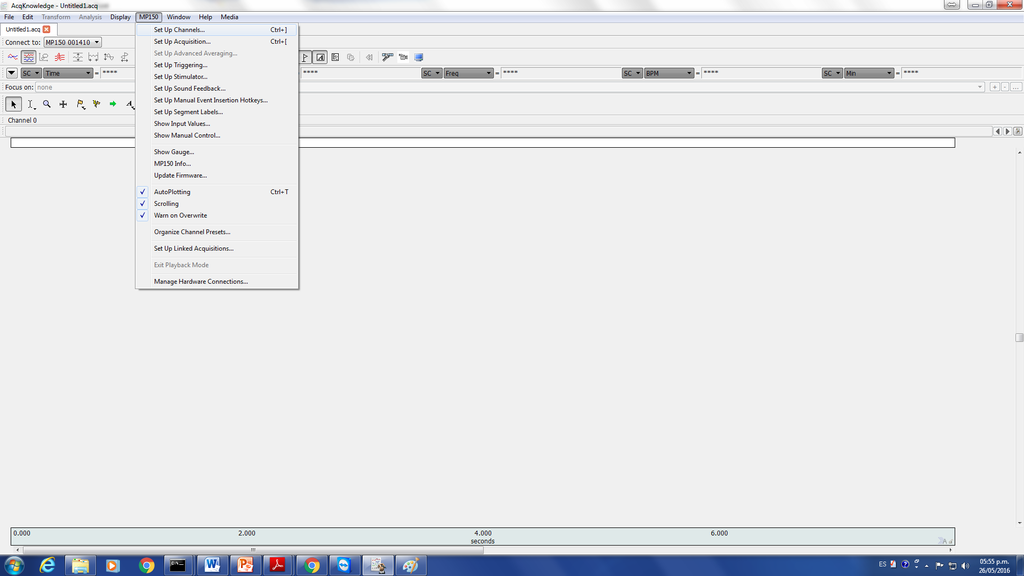The image size is (1024, 576).
Task: Click the Focus on none input field
Action: click(509, 87)
